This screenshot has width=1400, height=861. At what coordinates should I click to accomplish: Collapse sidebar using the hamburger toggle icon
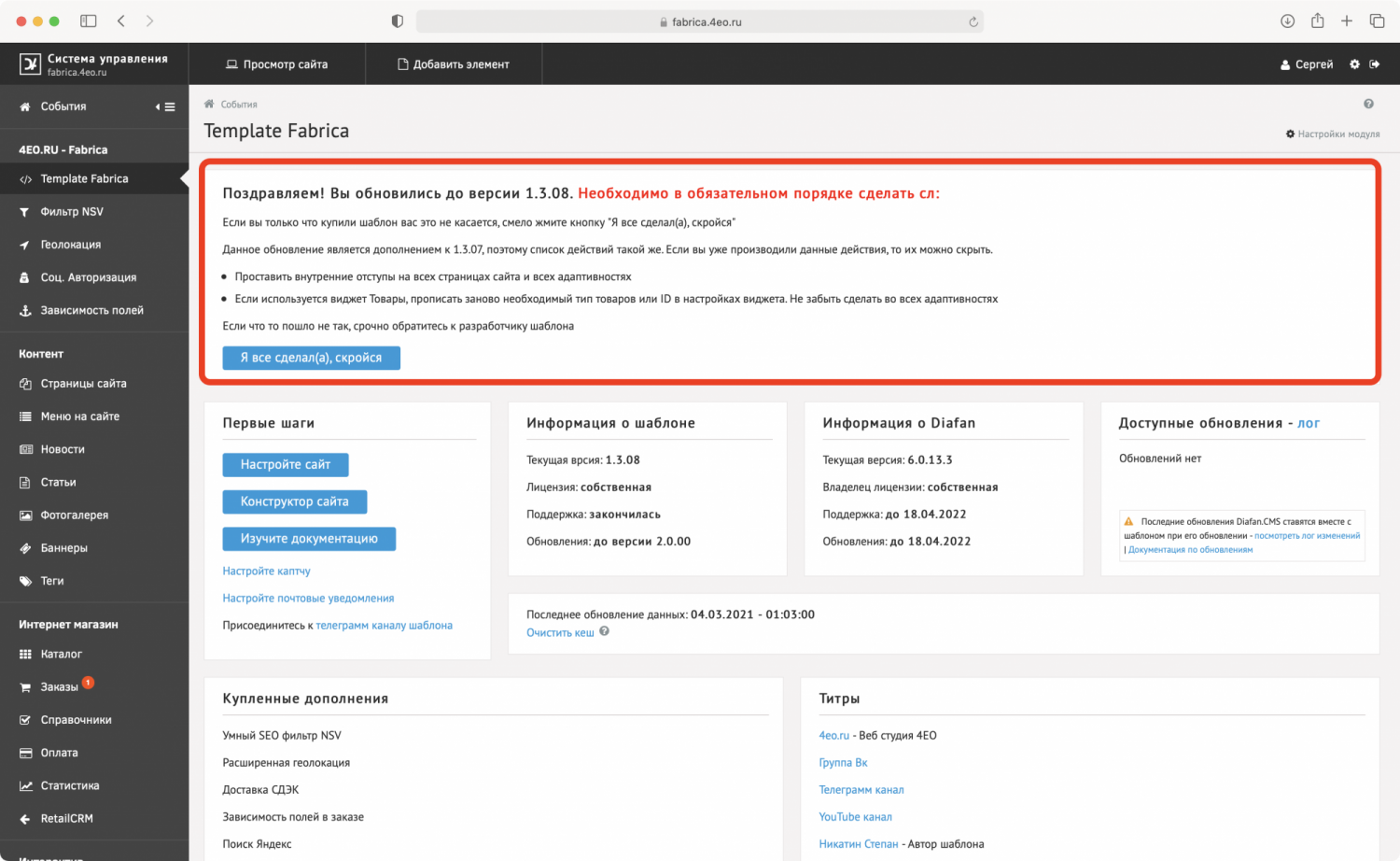(x=165, y=107)
